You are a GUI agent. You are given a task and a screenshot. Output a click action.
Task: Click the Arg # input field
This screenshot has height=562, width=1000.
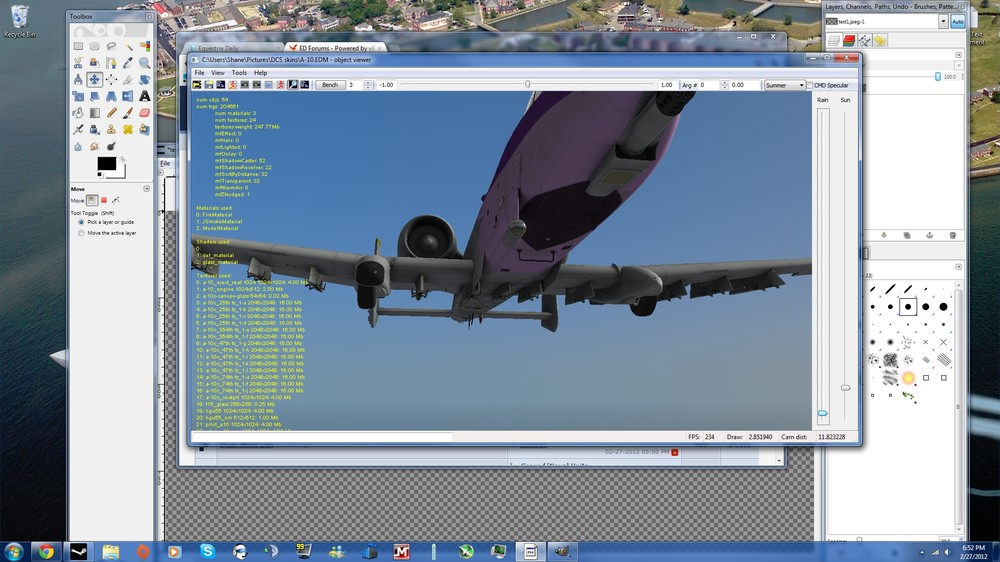[710, 85]
